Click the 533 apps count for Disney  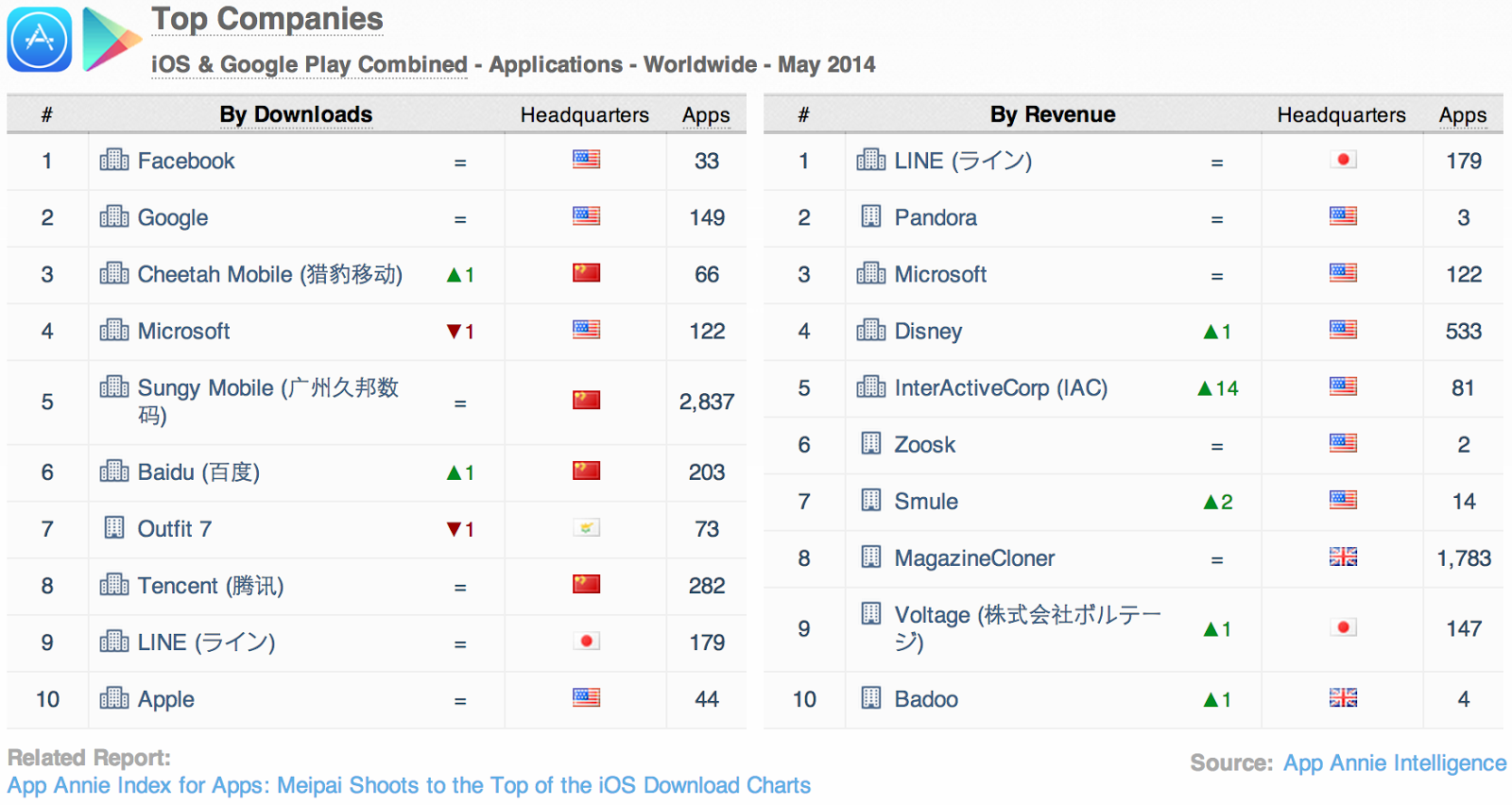pos(1463,331)
